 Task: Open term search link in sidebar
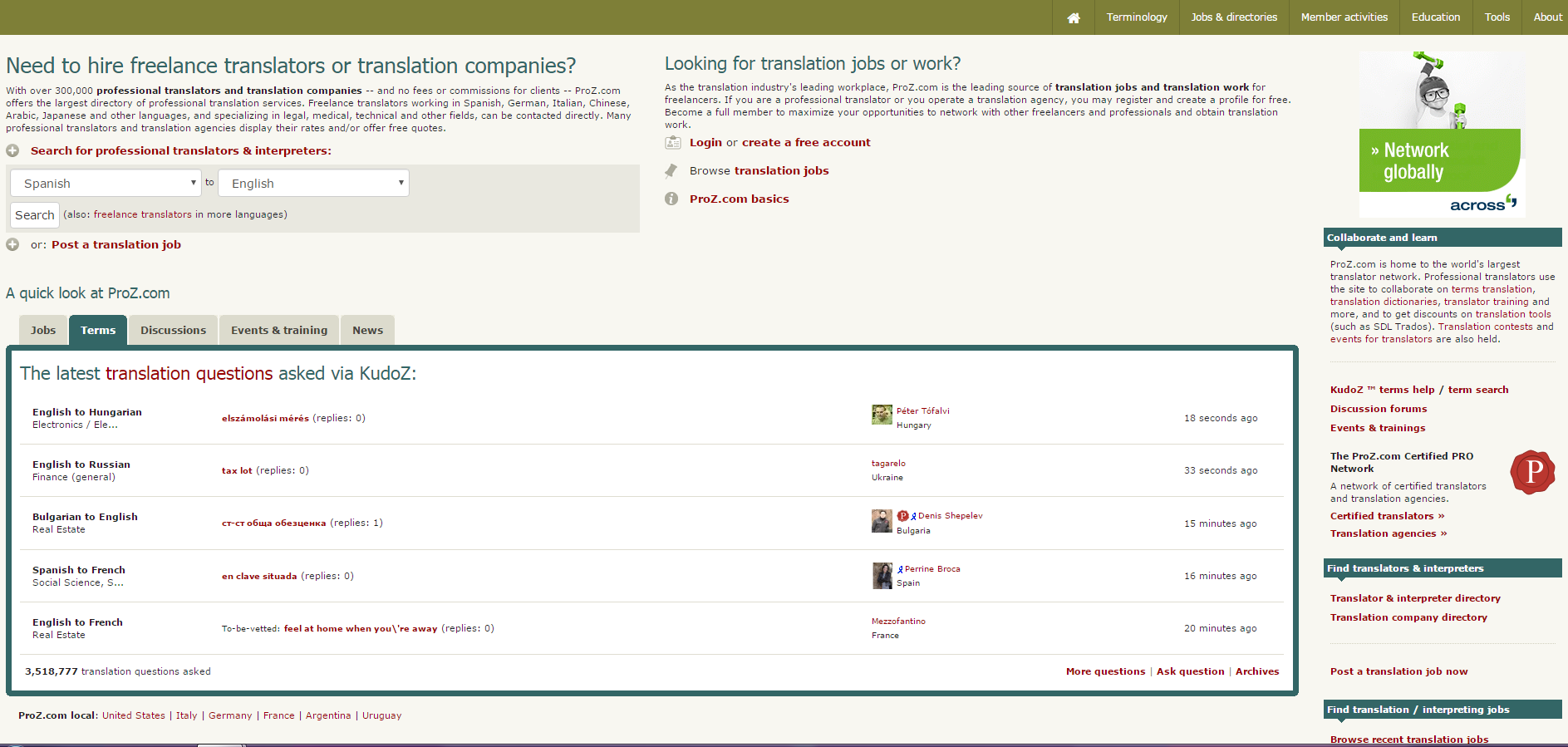point(1478,390)
